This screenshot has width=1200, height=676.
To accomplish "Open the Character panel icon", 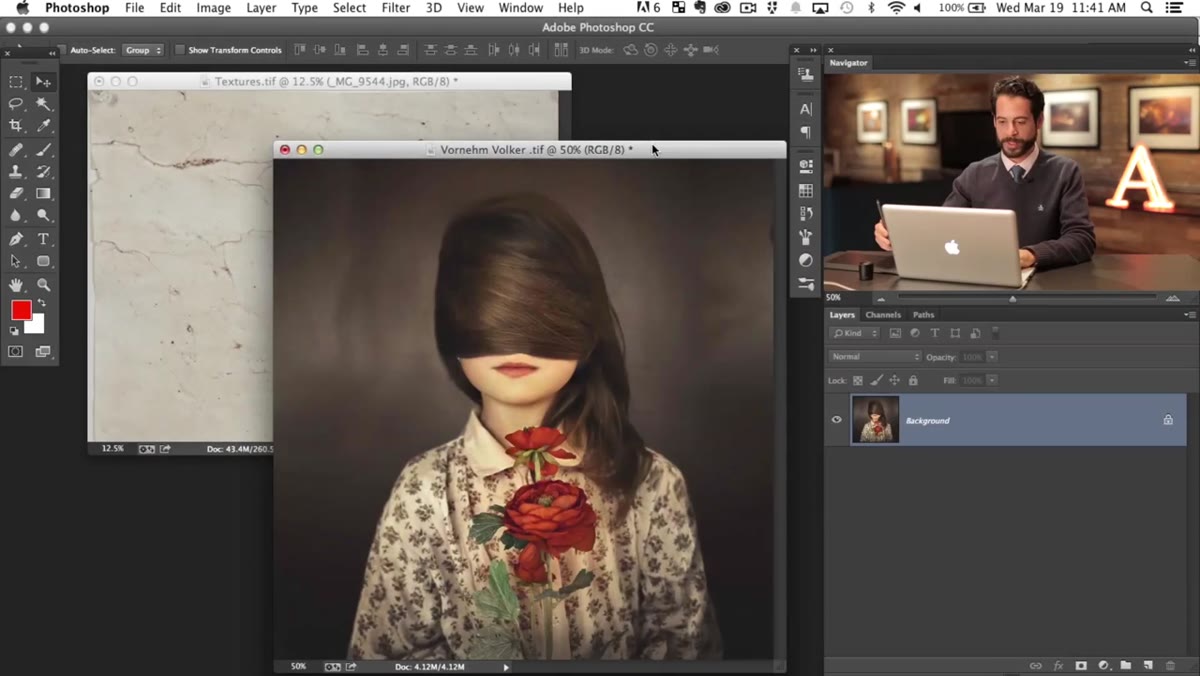I will click(806, 109).
